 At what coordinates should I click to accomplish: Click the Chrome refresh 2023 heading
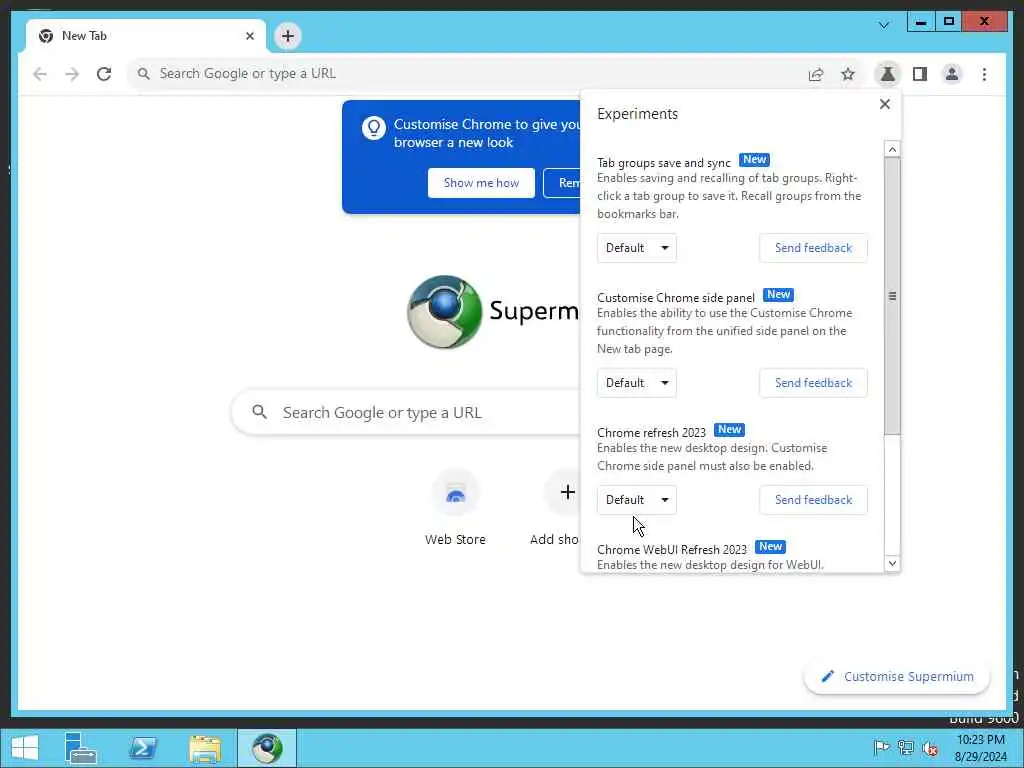tap(651, 432)
